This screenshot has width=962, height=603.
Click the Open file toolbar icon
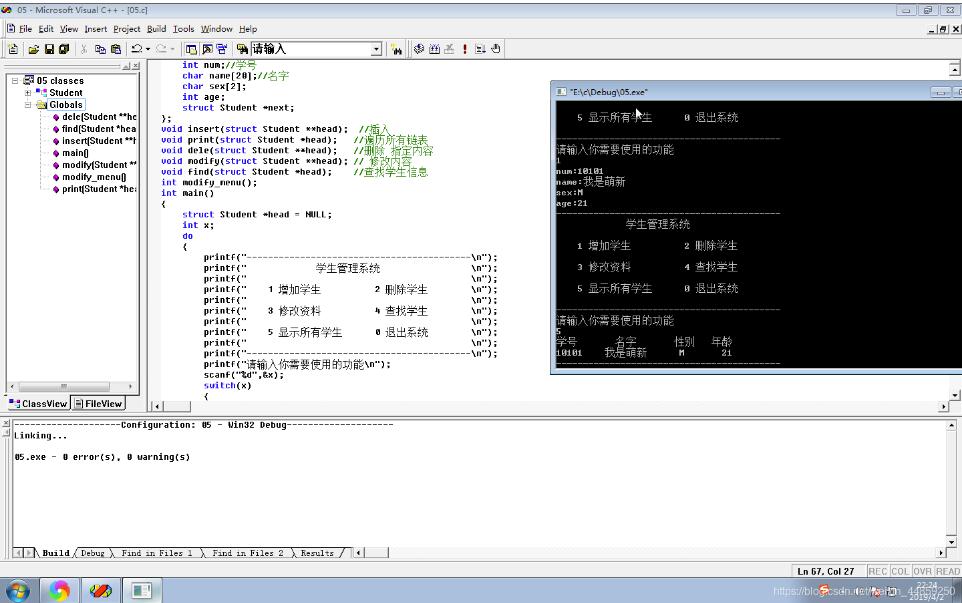[x=33, y=49]
